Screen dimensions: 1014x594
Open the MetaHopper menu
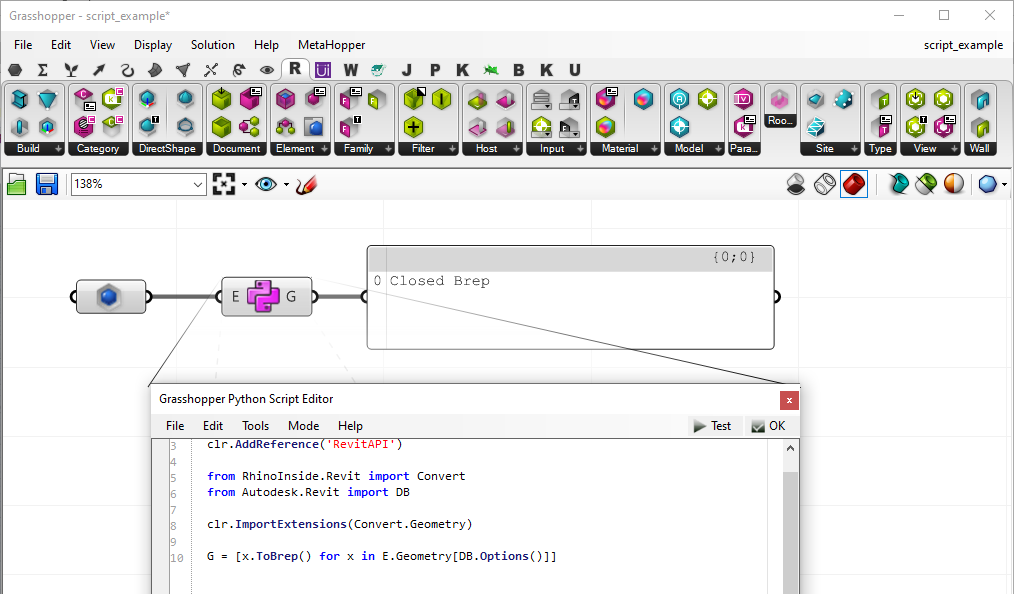coord(331,45)
